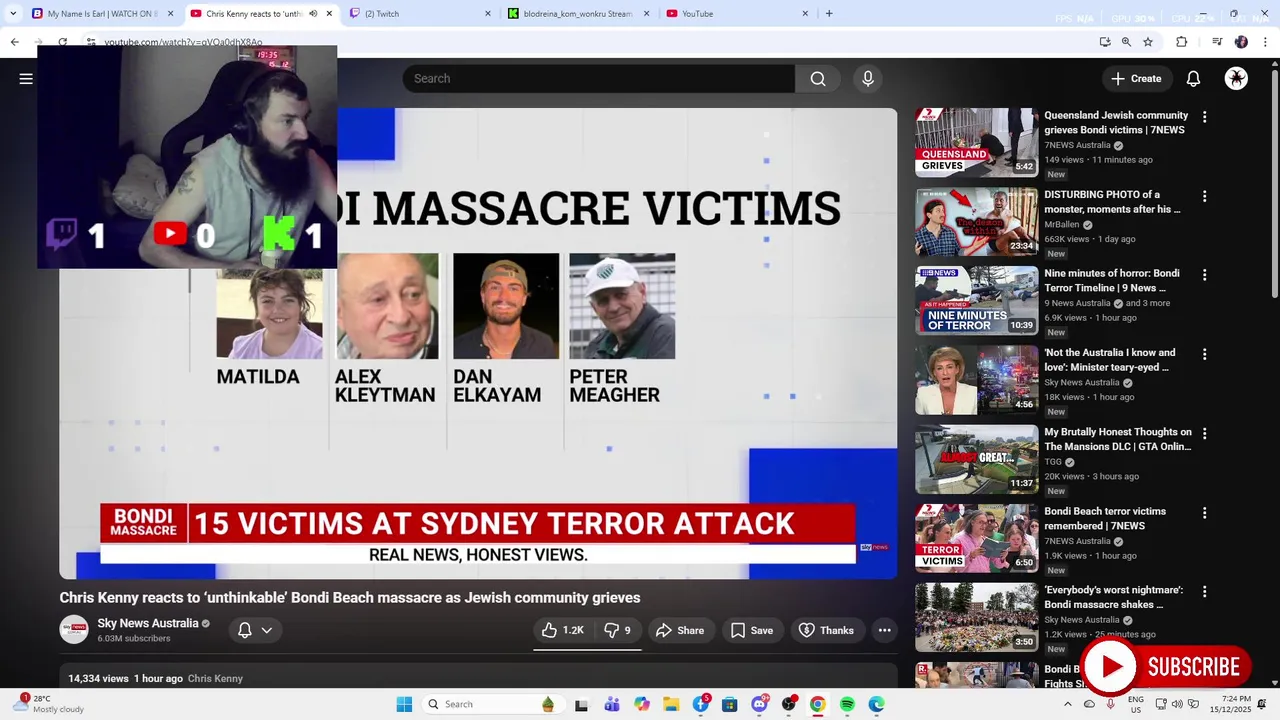Open the browser extensions puzzle icon

[1182, 42]
